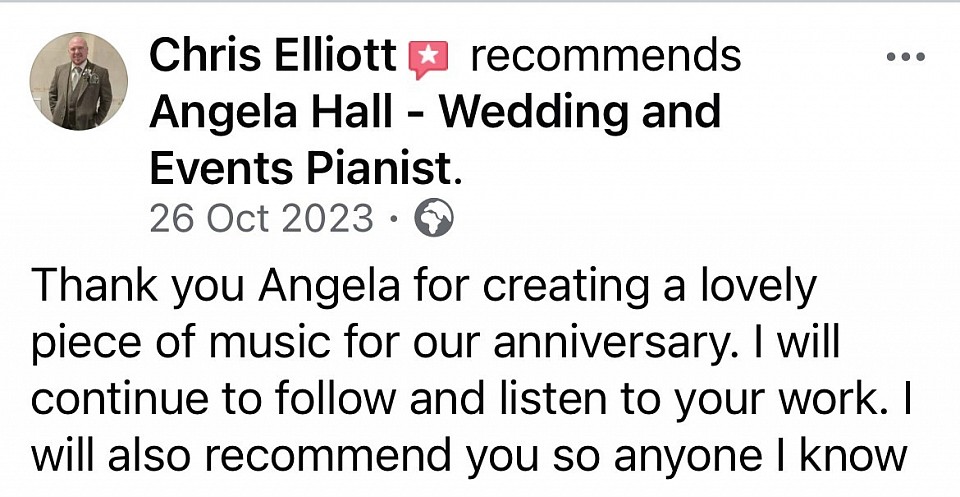Click the word "recommends" in the header

[606, 56]
